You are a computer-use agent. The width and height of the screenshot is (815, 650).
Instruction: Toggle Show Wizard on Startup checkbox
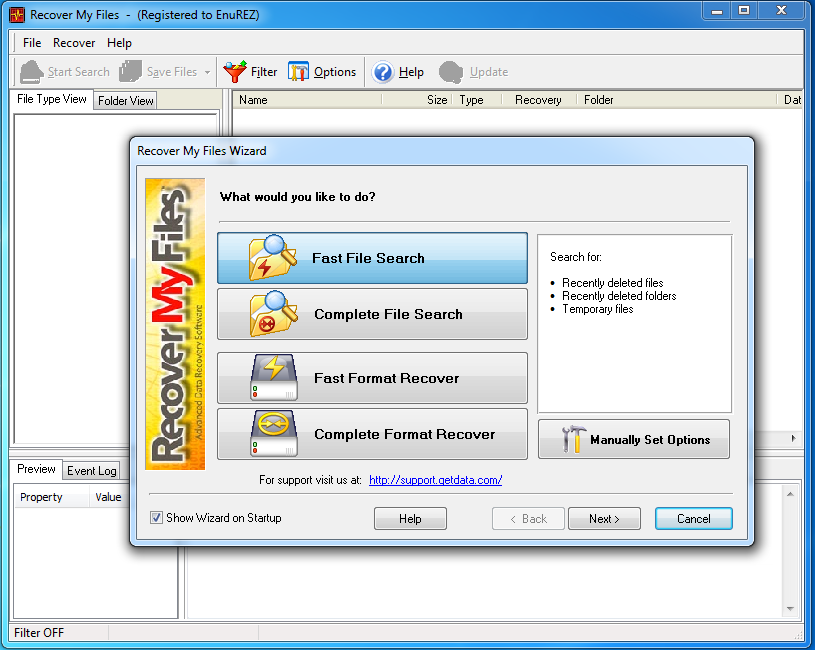point(156,518)
